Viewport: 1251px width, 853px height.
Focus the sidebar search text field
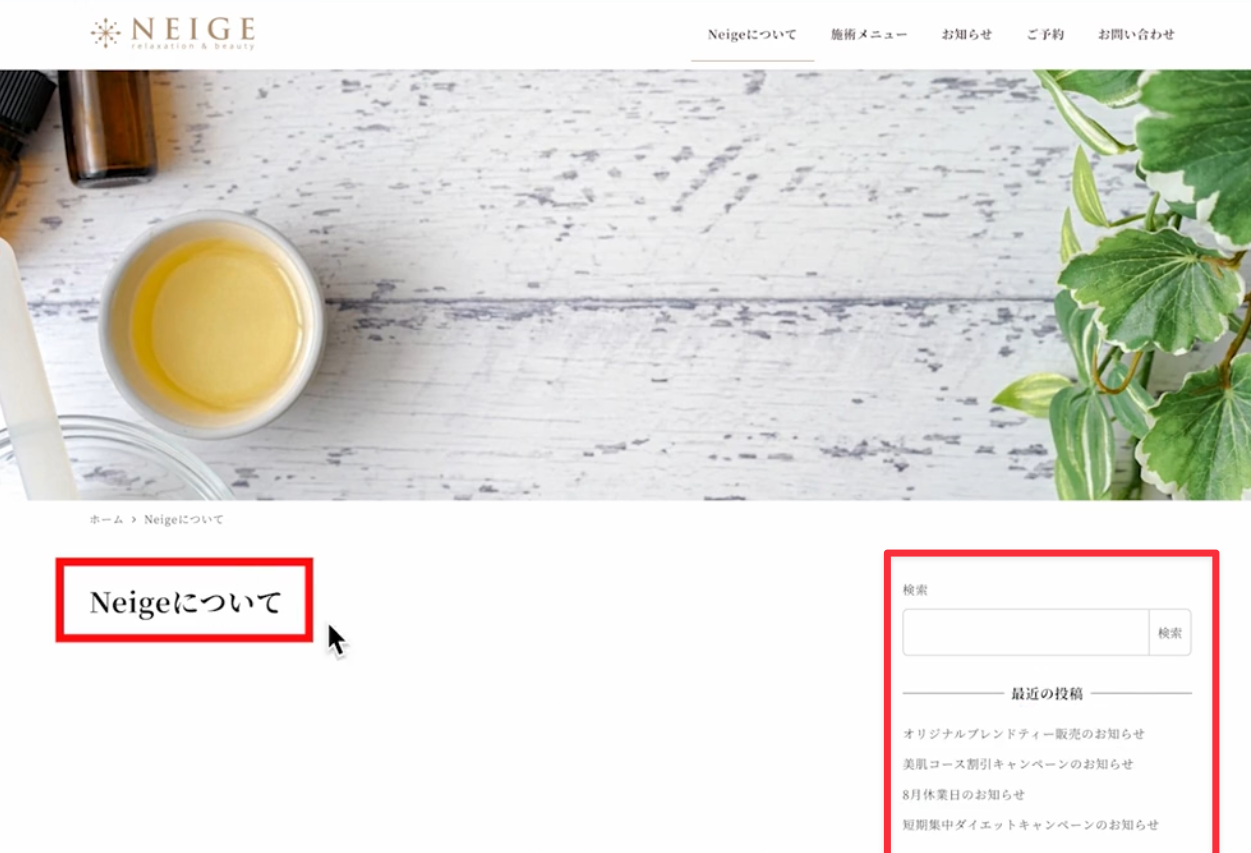1026,632
